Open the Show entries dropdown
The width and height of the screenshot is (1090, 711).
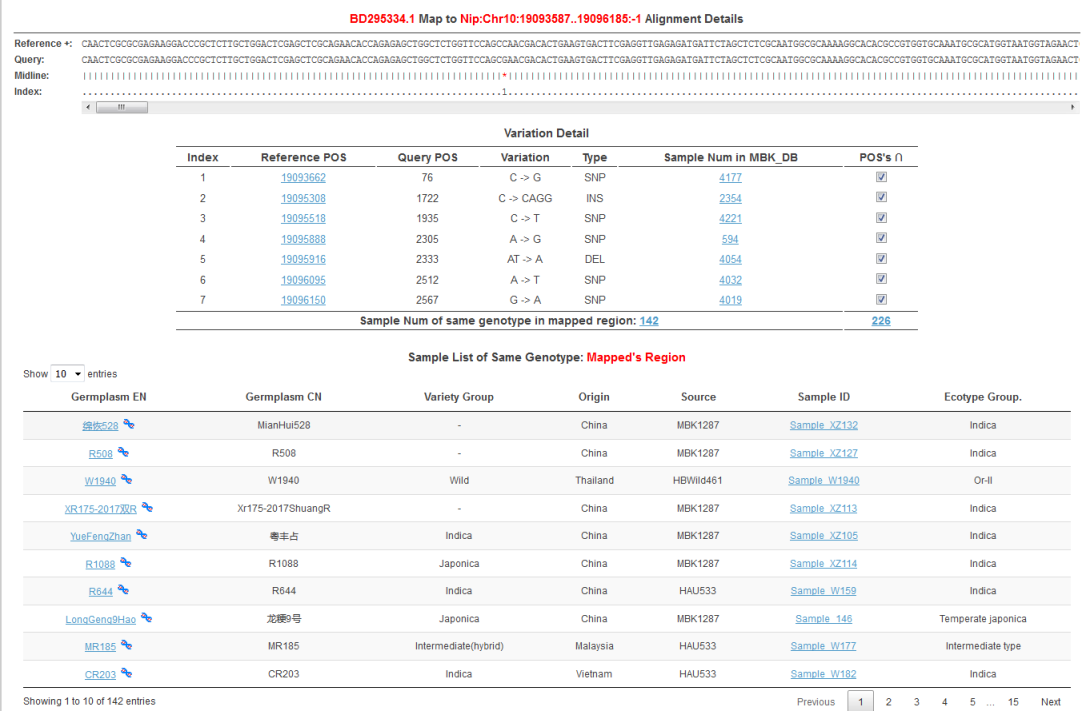point(67,374)
